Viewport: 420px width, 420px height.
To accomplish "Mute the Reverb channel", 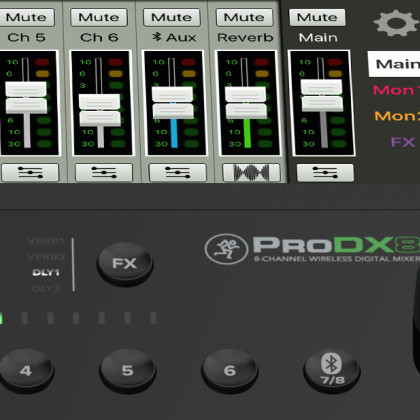I will coord(244,17).
